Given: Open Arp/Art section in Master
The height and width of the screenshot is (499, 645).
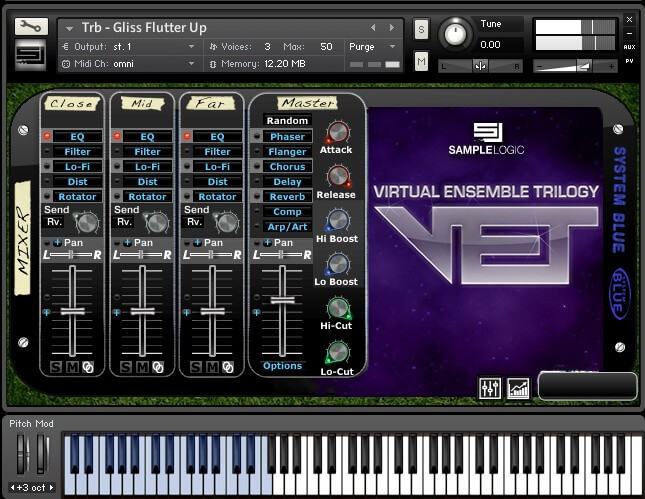Looking at the screenshot, I should (x=287, y=227).
